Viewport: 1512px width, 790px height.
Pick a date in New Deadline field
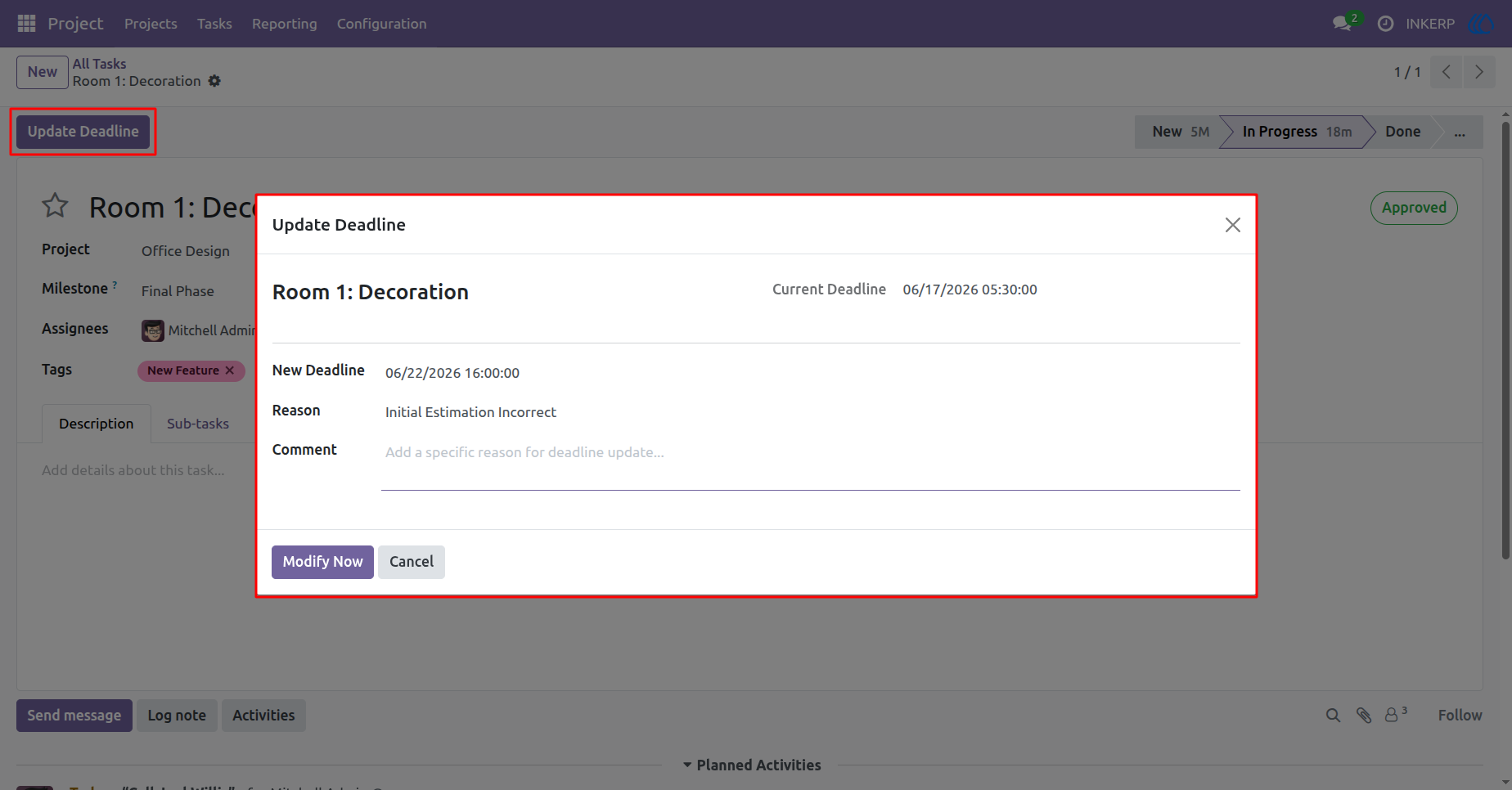(x=810, y=373)
